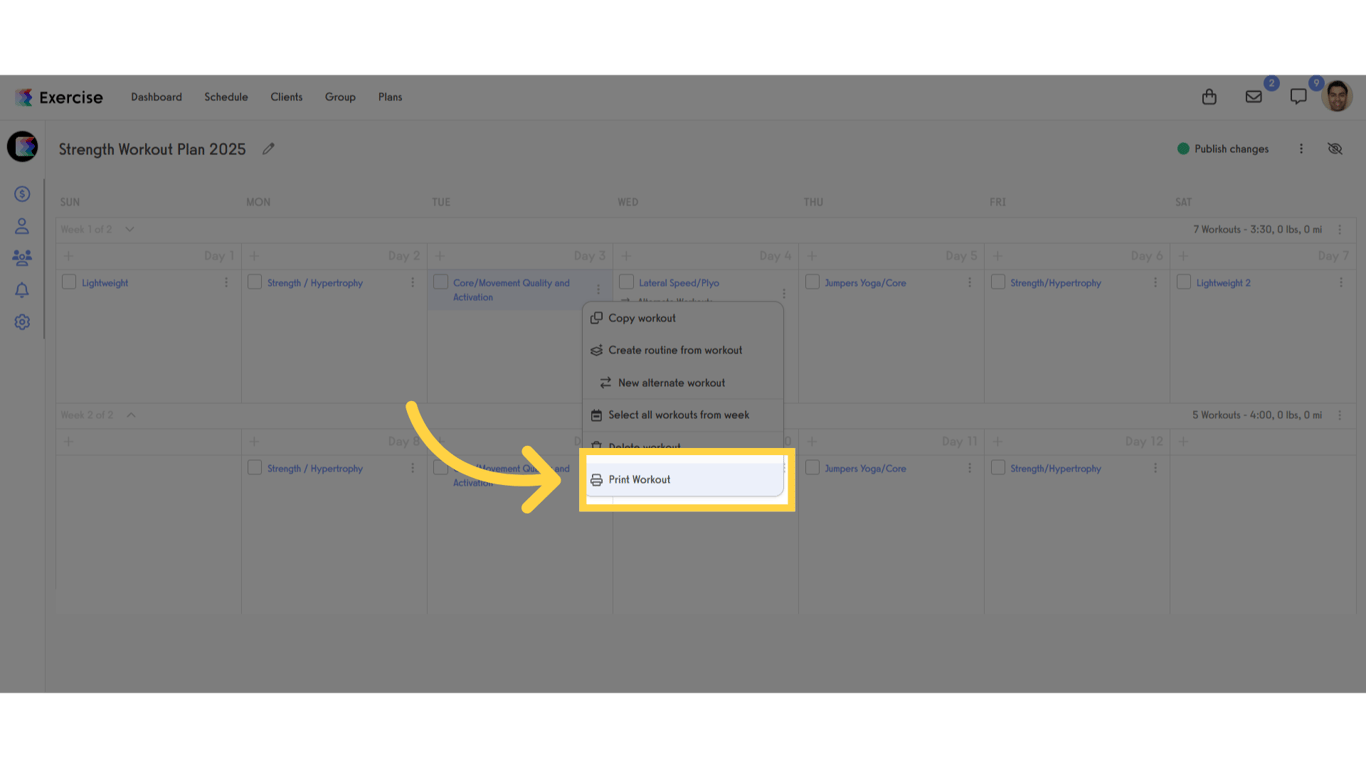This screenshot has width=1366, height=768.
Task: Toggle the plan visibility eye icon
Action: pyautogui.click(x=1335, y=149)
